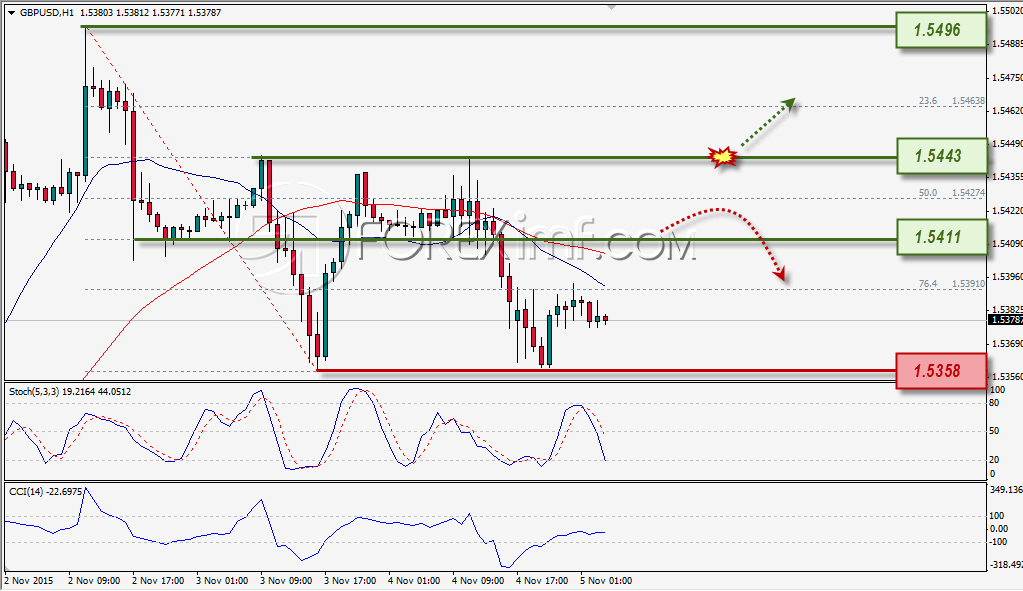Click the 2 Nov 09:00 time label

pyautogui.click(x=94, y=581)
